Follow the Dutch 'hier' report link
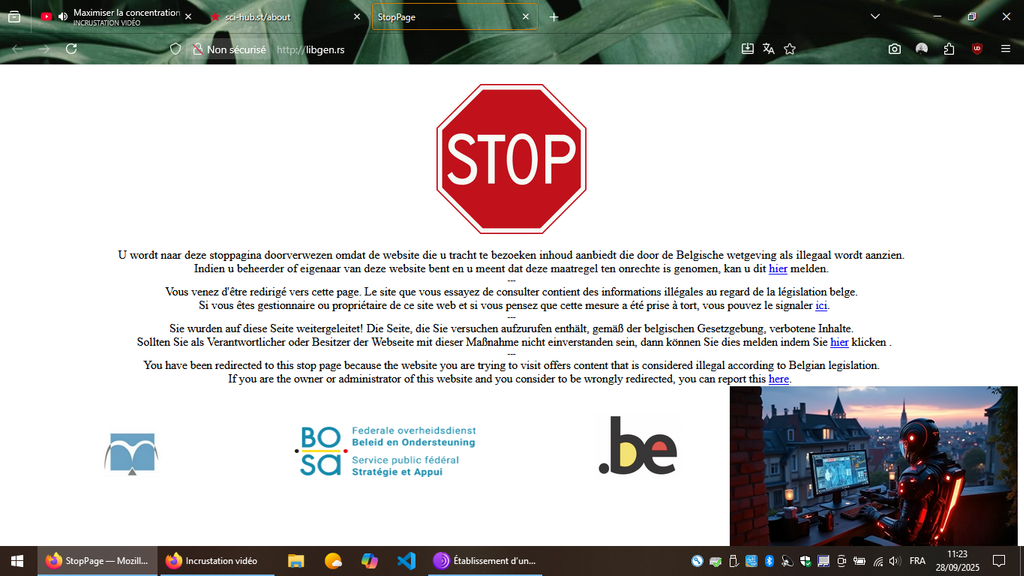 [778, 268]
